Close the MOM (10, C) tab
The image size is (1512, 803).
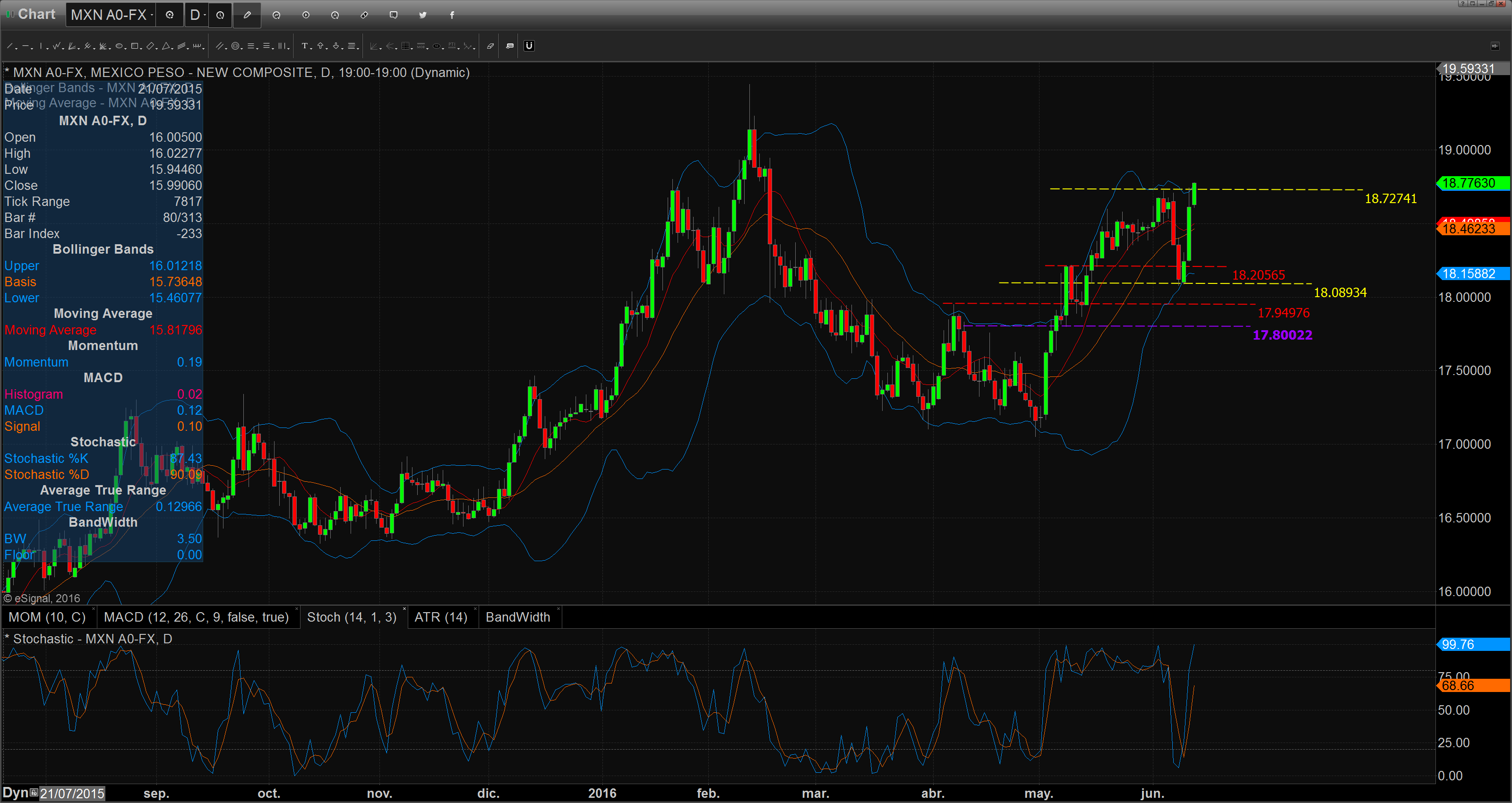(94, 609)
